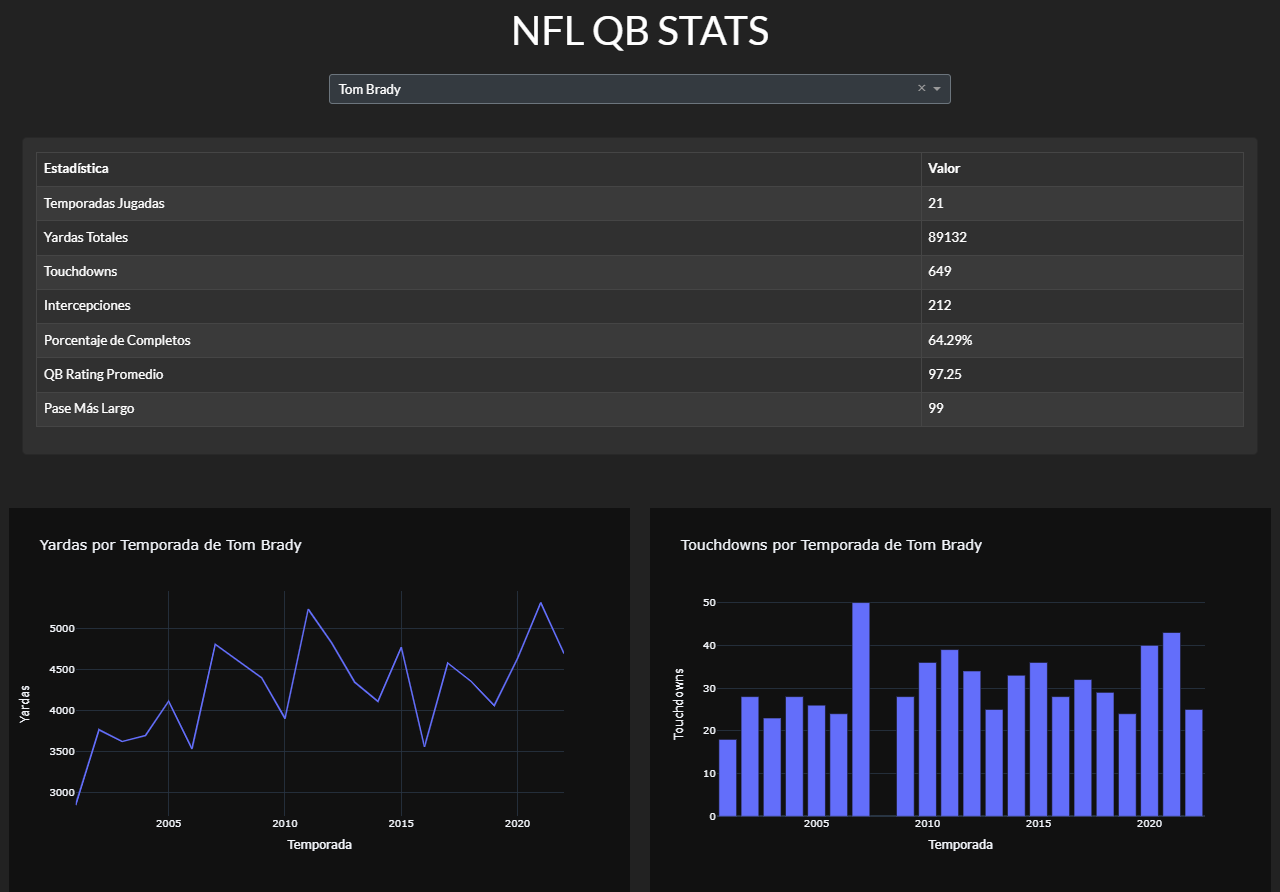The height and width of the screenshot is (892, 1280).
Task: Click the Temporada x-axis label under the touchdowns chart
Action: [961, 844]
